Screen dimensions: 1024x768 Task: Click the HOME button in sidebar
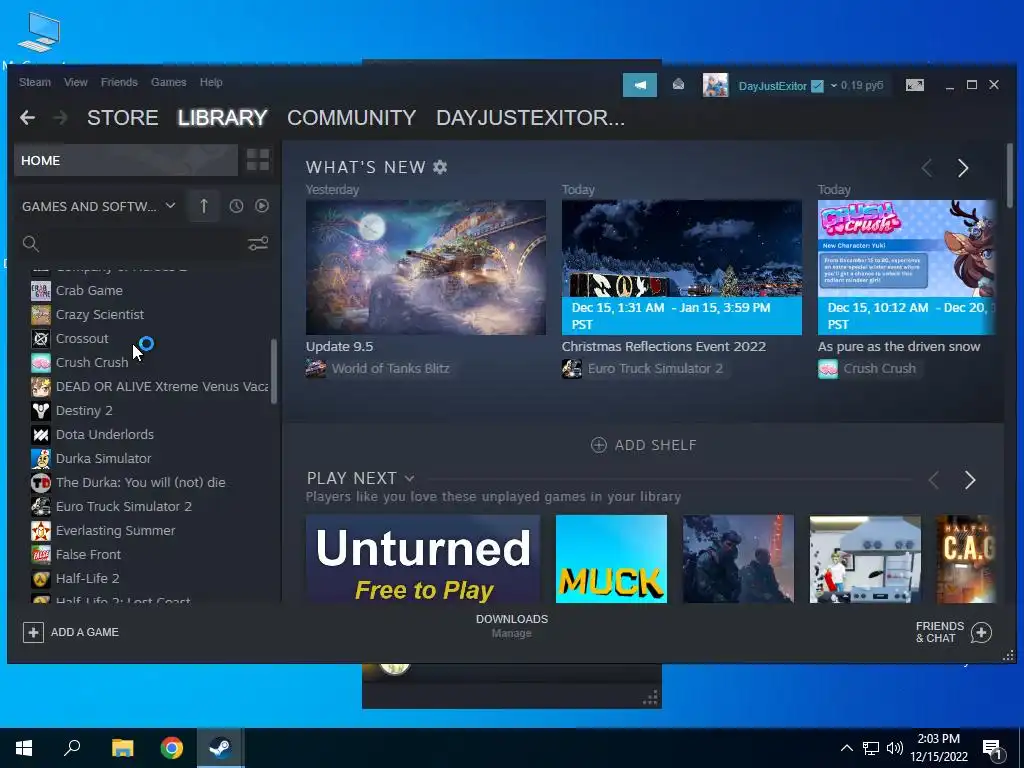tap(126, 161)
